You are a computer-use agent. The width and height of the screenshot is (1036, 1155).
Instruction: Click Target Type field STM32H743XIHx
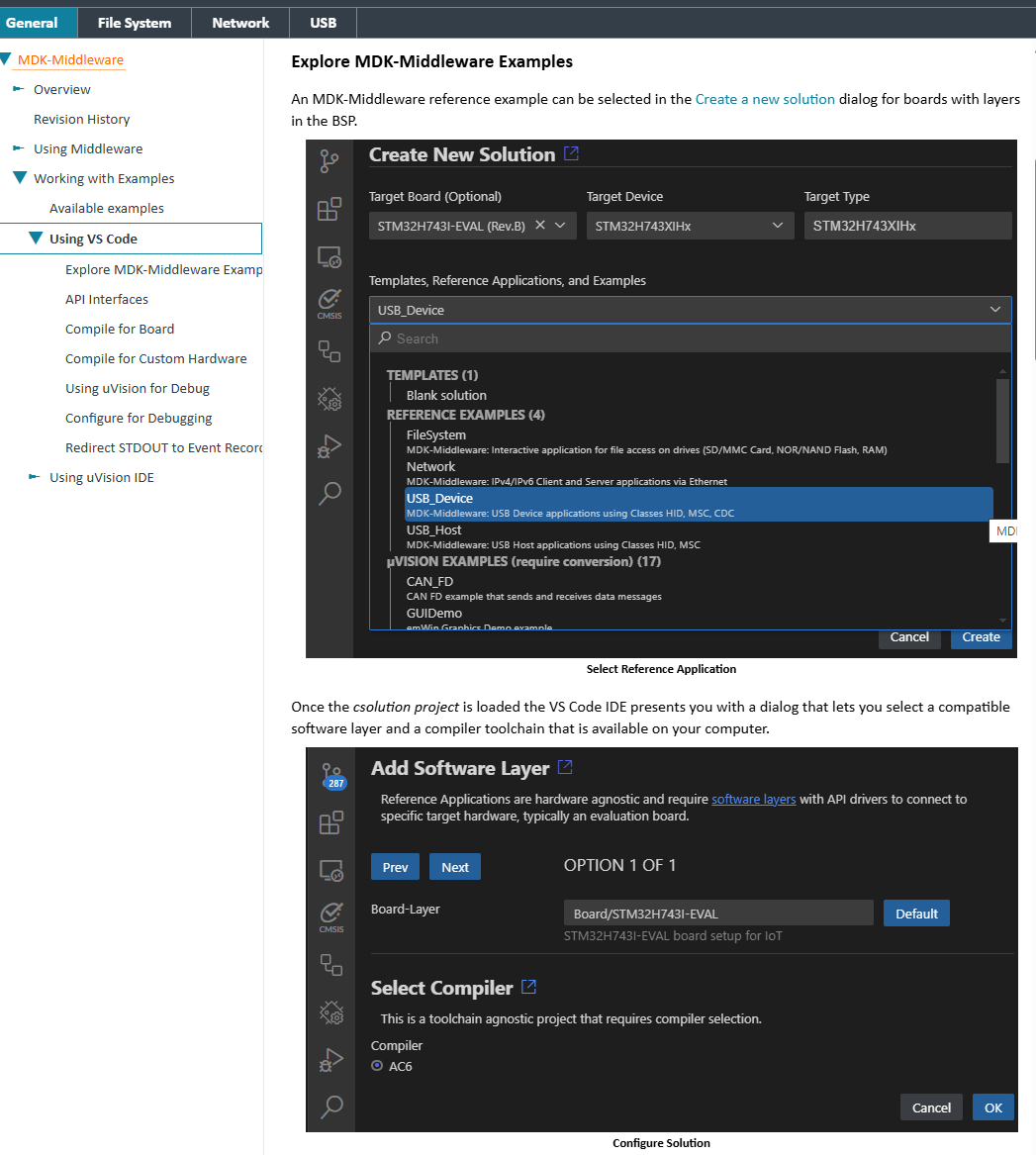[x=908, y=226]
